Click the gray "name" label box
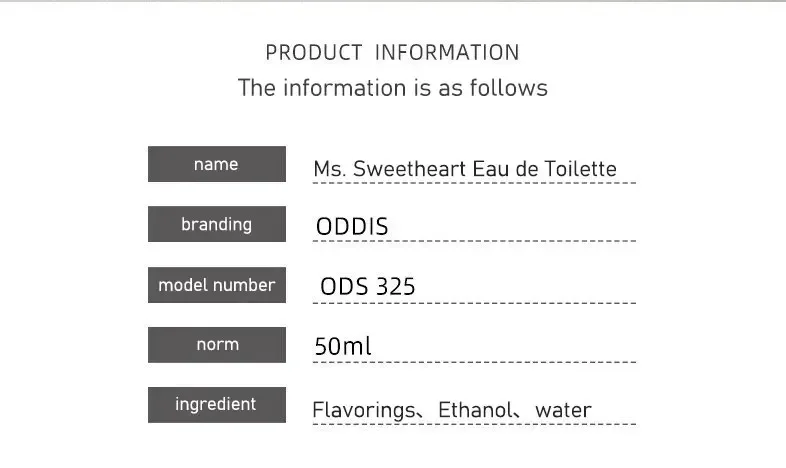 (x=216, y=164)
